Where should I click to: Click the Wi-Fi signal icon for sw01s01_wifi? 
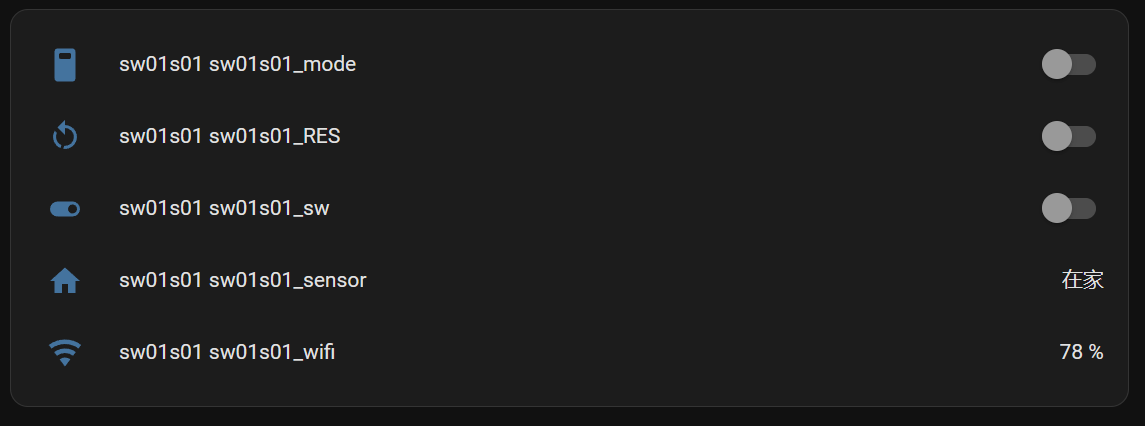click(x=65, y=352)
